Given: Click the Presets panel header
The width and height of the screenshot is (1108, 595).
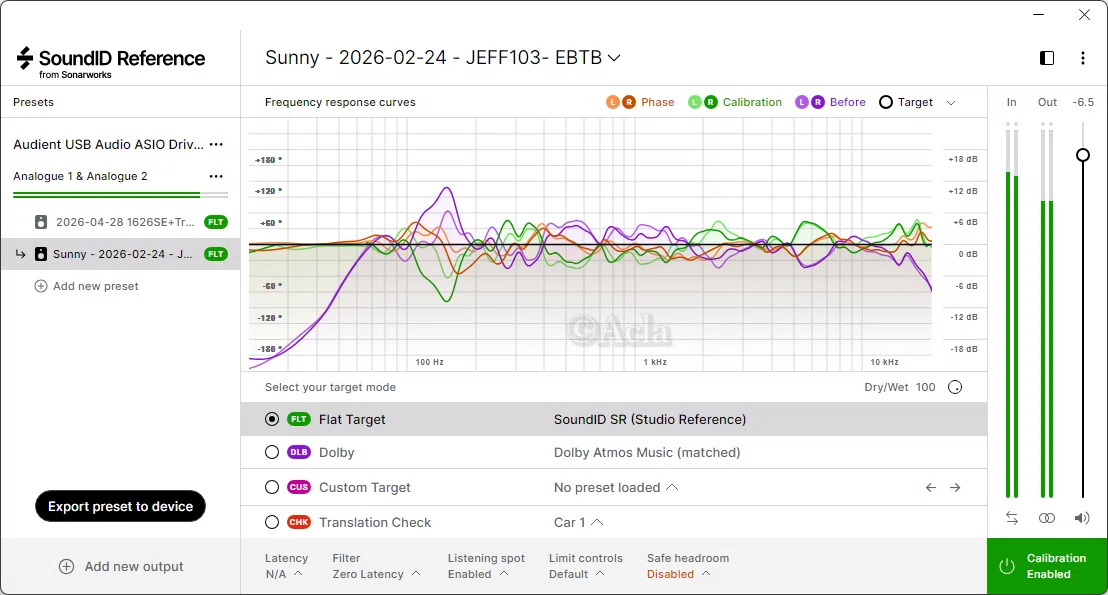Looking at the screenshot, I should click(x=33, y=102).
